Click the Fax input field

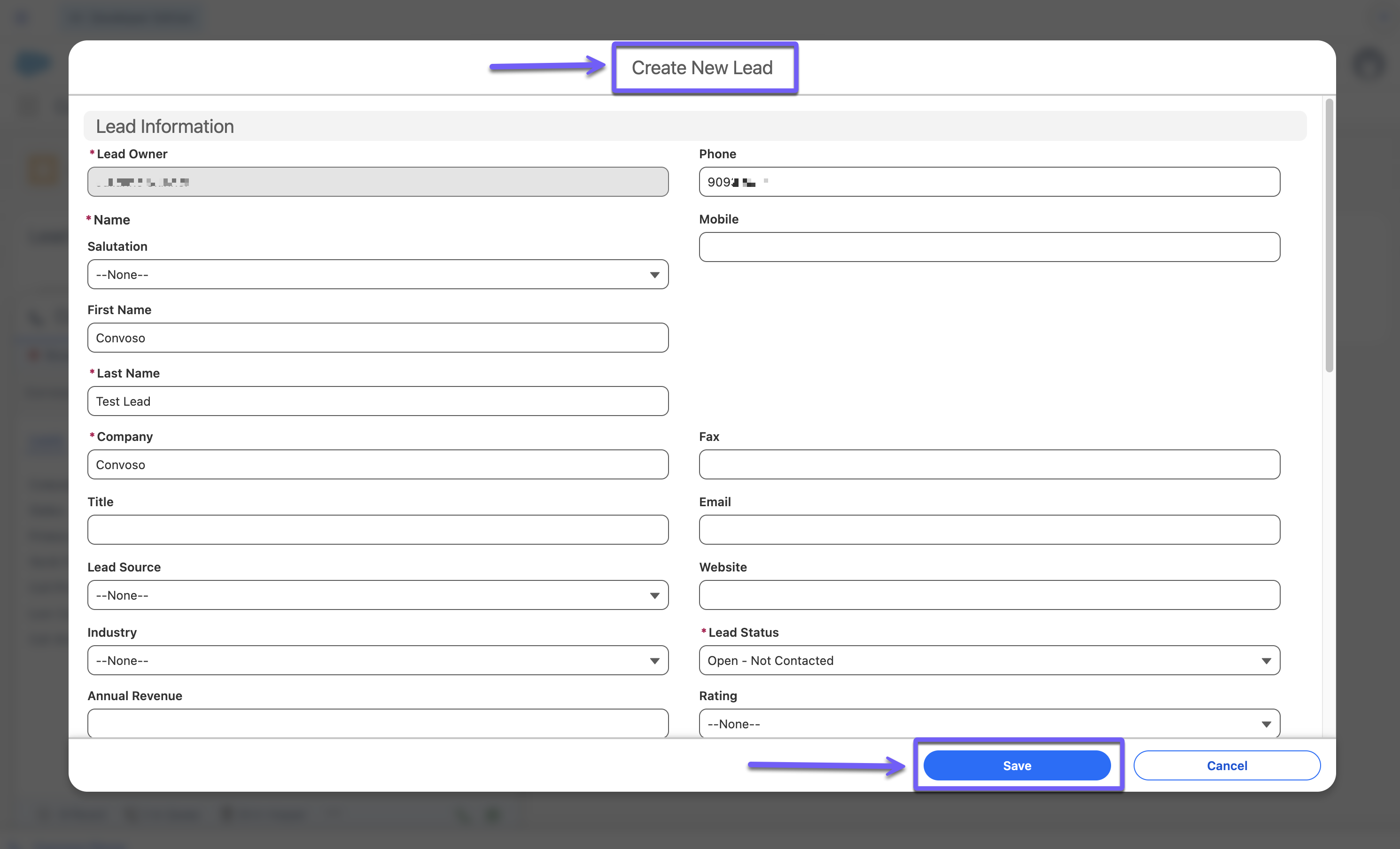[x=988, y=464]
